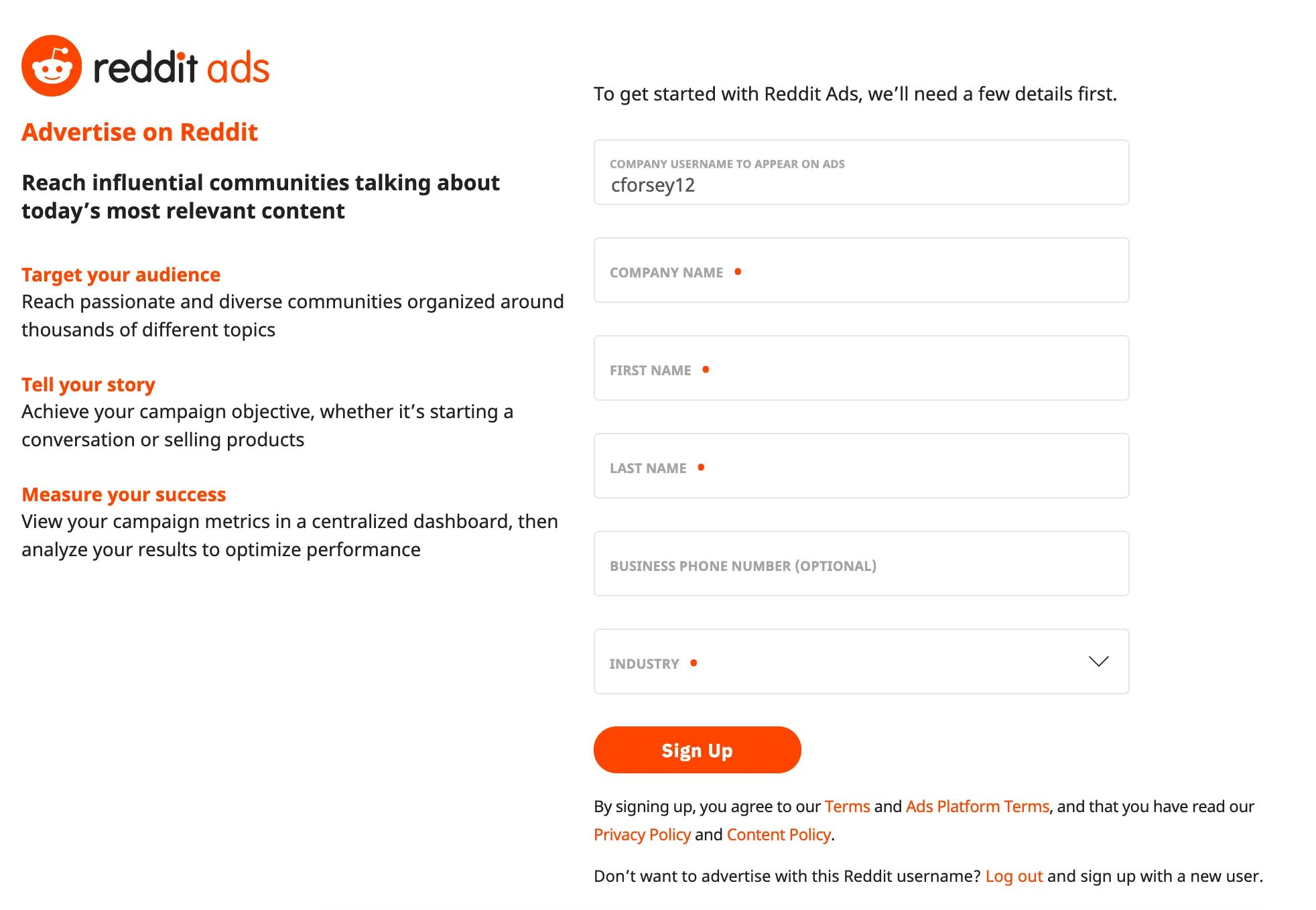Open the Ads Platform Terms link
This screenshot has height=910, width=1316.
pyautogui.click(x=977, y=806)
